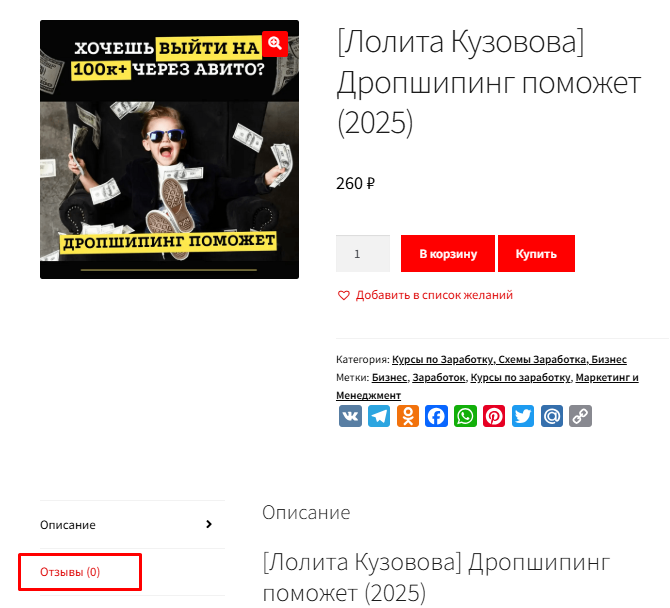Click the chevron next to Описание

click(209, 524)
